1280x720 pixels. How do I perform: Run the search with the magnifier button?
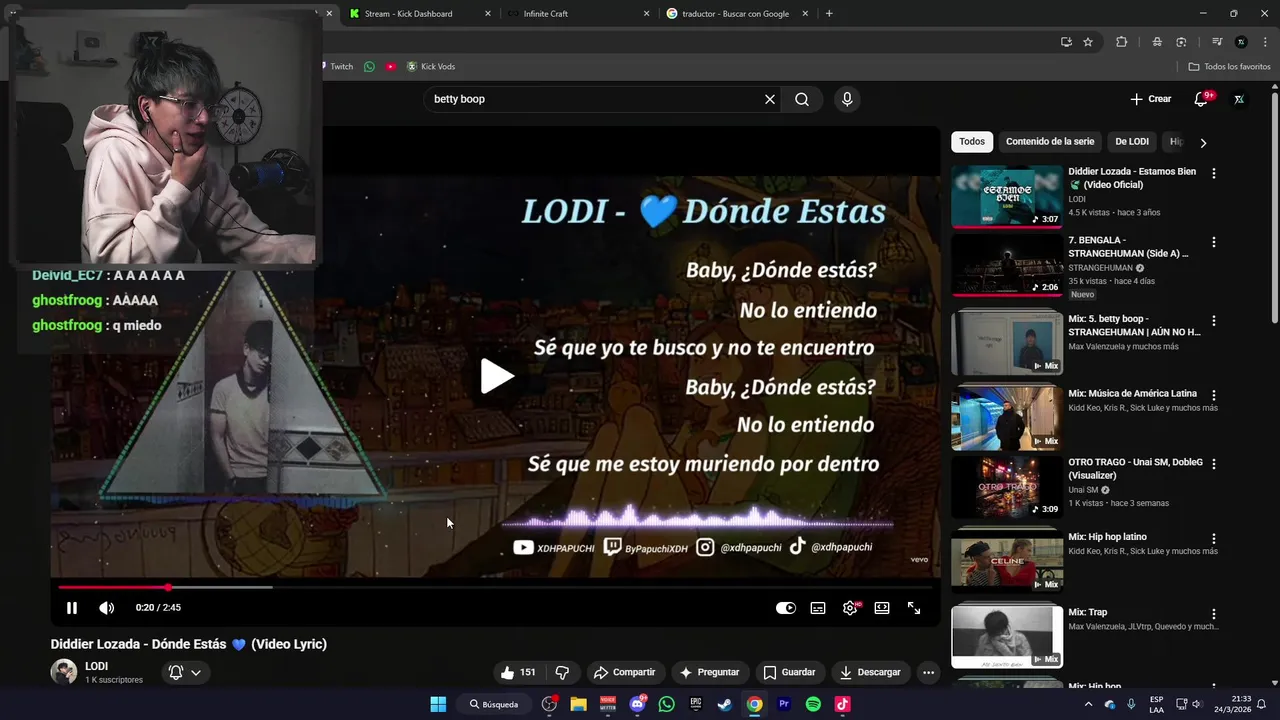802,99
